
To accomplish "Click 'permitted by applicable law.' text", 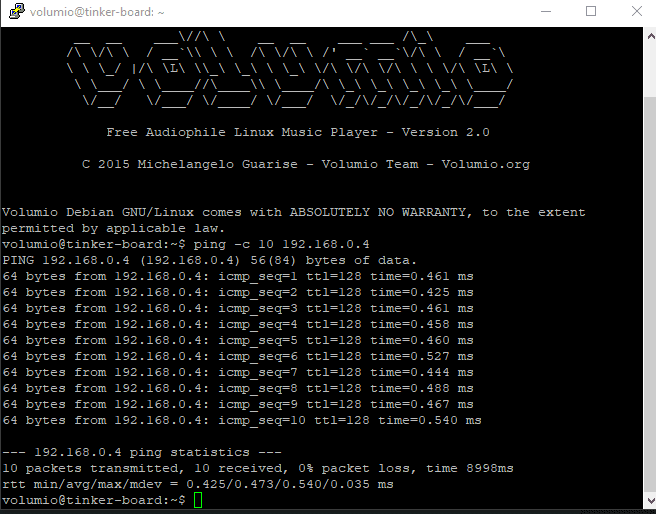I will click(114, 228).
